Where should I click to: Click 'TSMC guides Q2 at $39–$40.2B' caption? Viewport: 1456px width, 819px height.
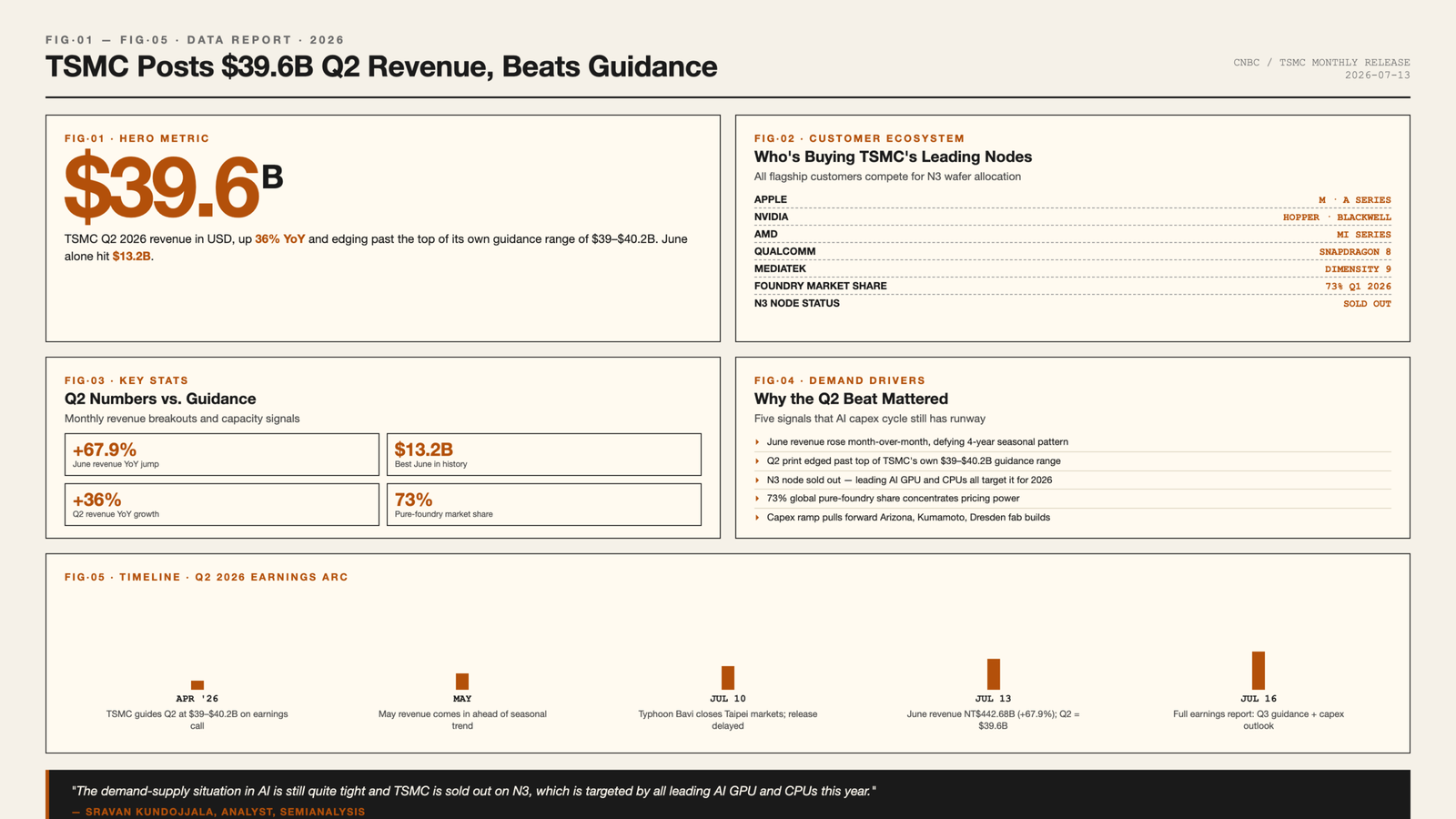point(197,720)
